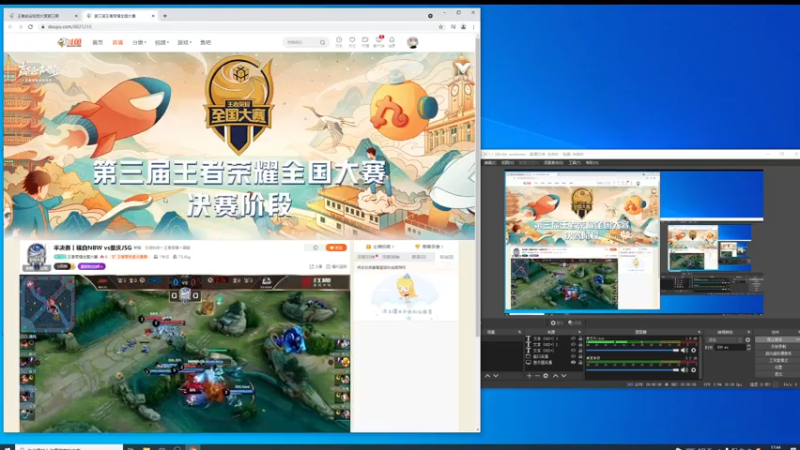Click OBS settings button in controls
This screenshot has width=800, height=450.
779,367
